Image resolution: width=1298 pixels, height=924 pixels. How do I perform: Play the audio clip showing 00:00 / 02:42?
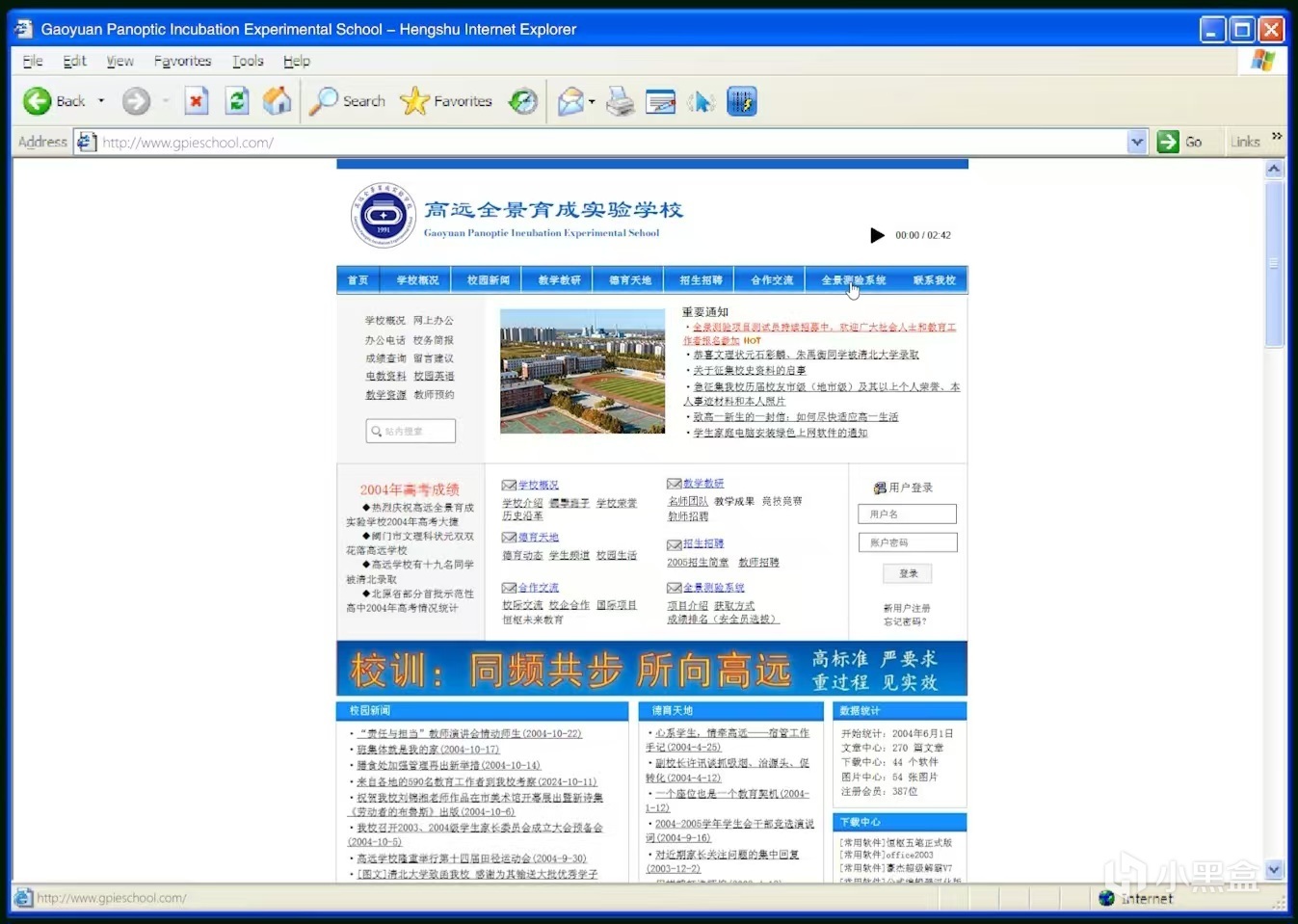coord(877,235)
